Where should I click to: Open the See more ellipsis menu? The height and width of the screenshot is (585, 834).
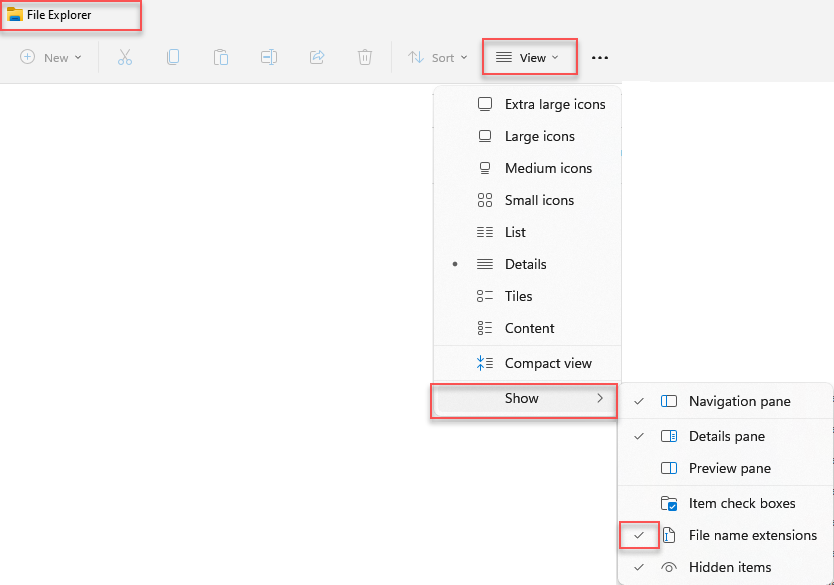pos(600,57)
